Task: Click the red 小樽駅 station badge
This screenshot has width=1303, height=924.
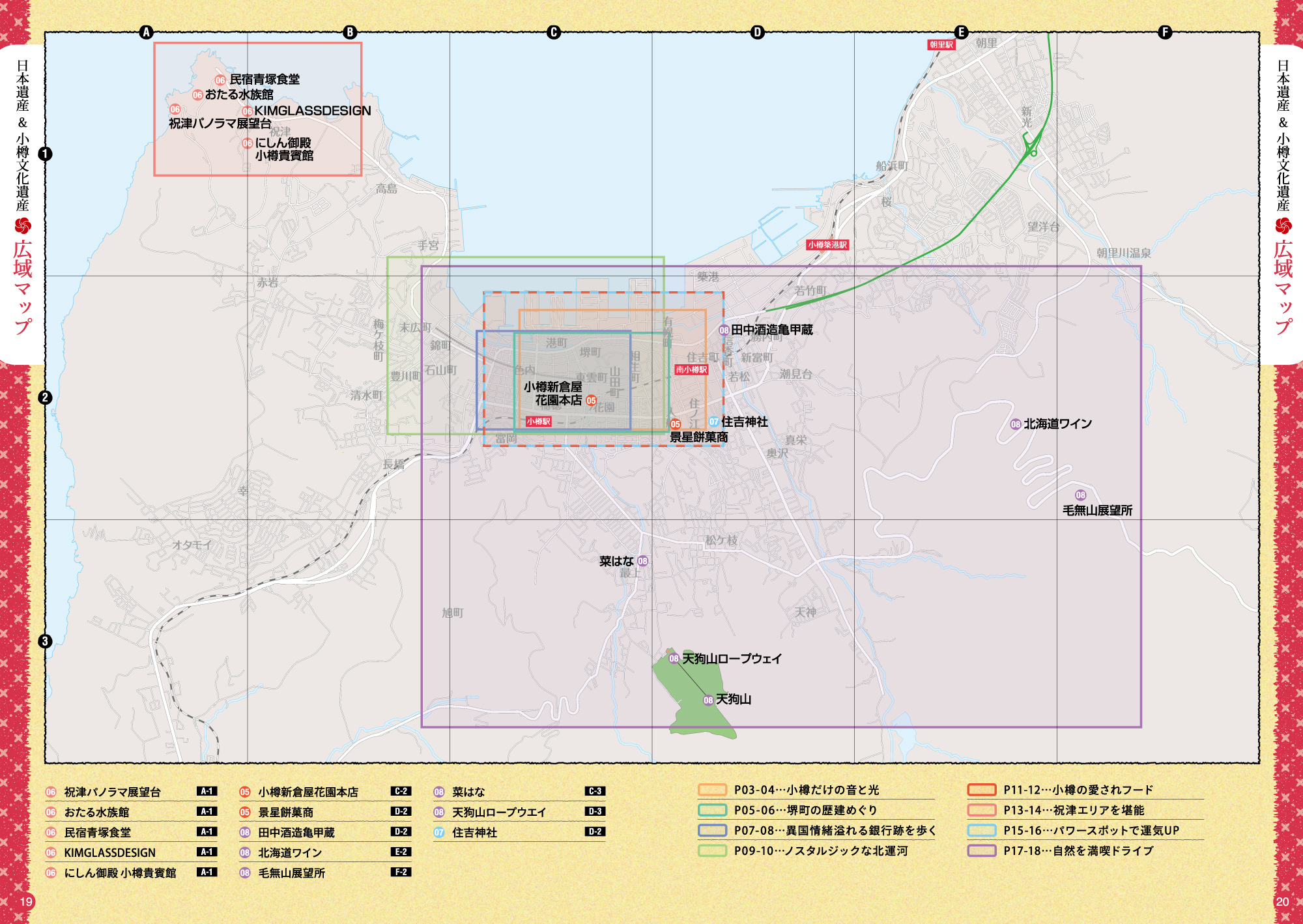Action: tap(539, 422)
